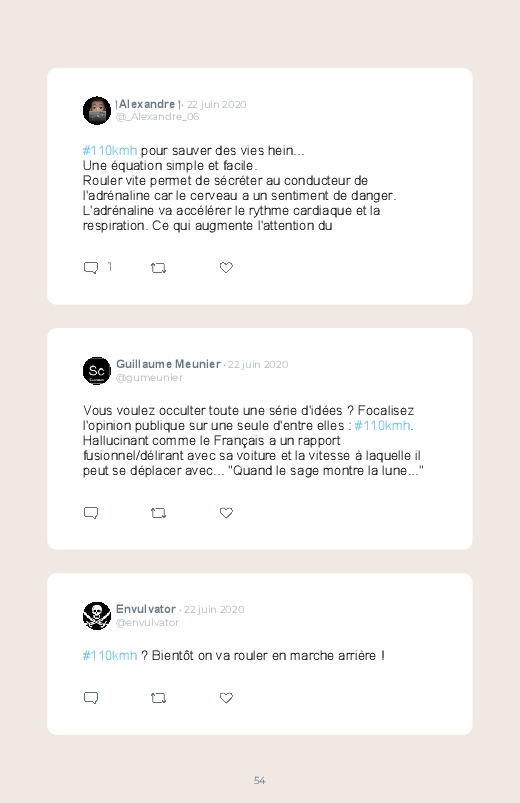This screenshot has width=520, height=803.
Task: Retweet Guillaume Meunier's tweet
Action: click(x=158, y=513)
